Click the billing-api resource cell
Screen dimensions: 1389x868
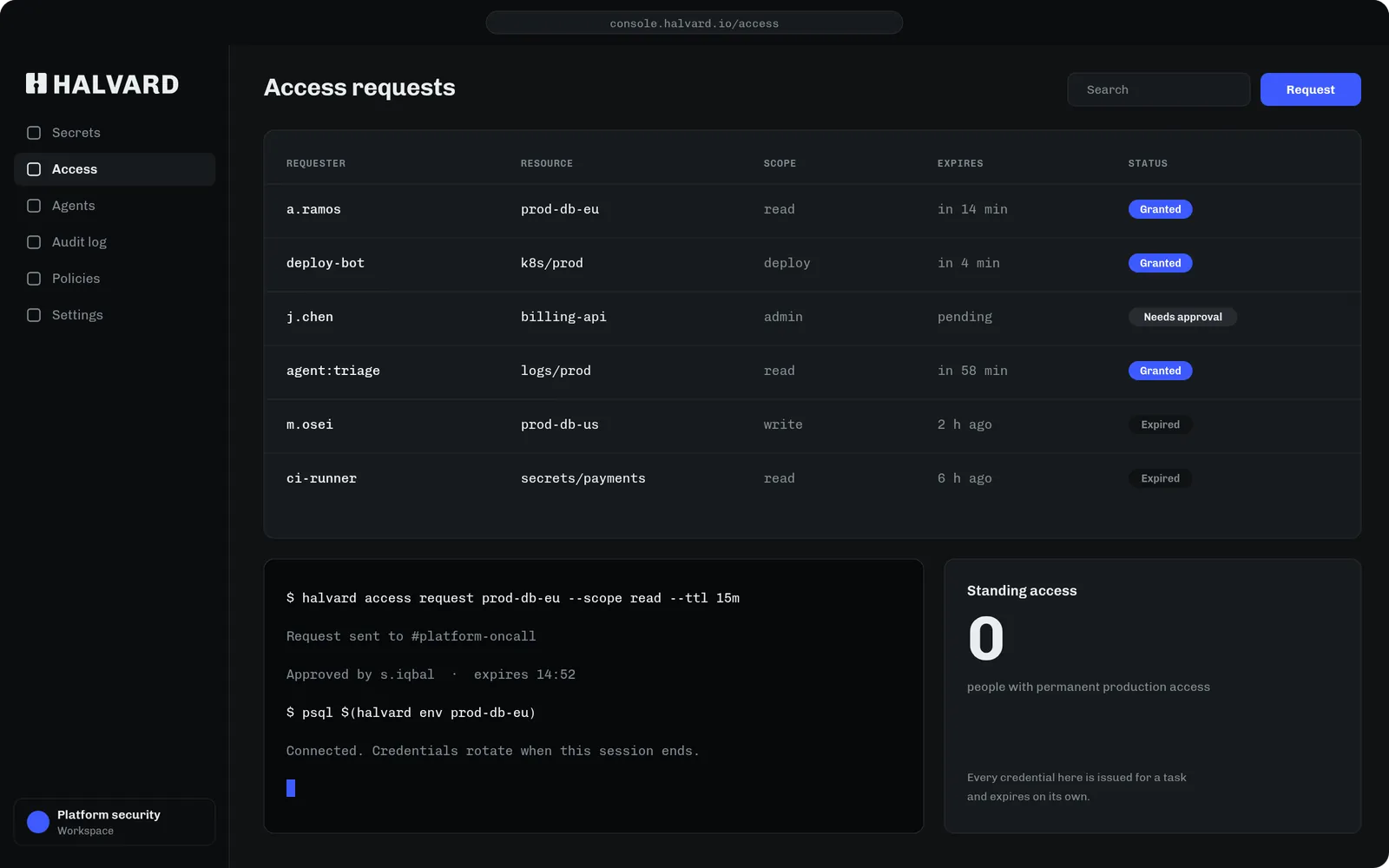pos(563,317)
